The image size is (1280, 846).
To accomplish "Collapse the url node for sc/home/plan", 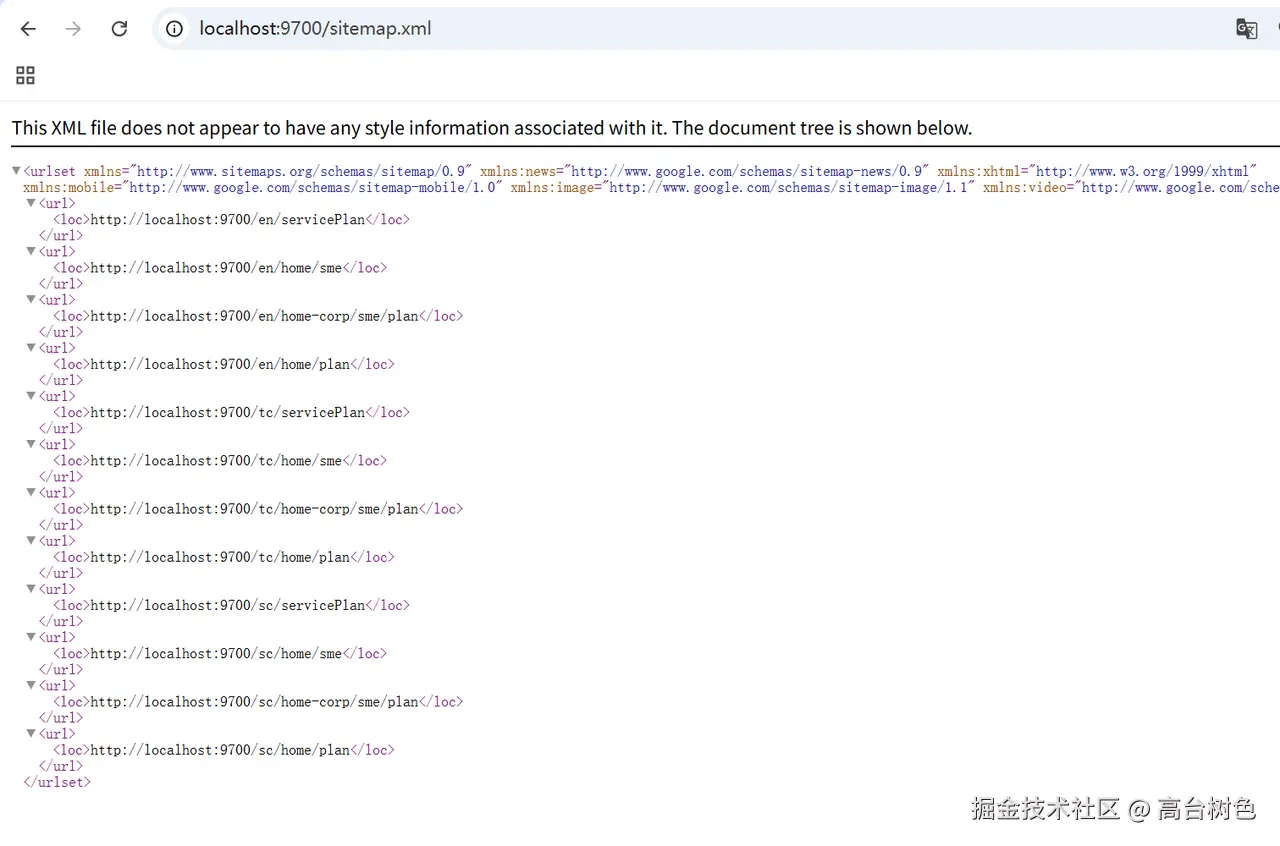I will click(x=31, y=733).
